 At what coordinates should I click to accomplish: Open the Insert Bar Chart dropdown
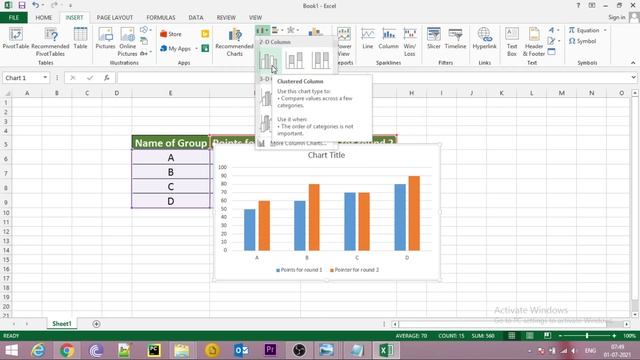[x=277, y=30]
